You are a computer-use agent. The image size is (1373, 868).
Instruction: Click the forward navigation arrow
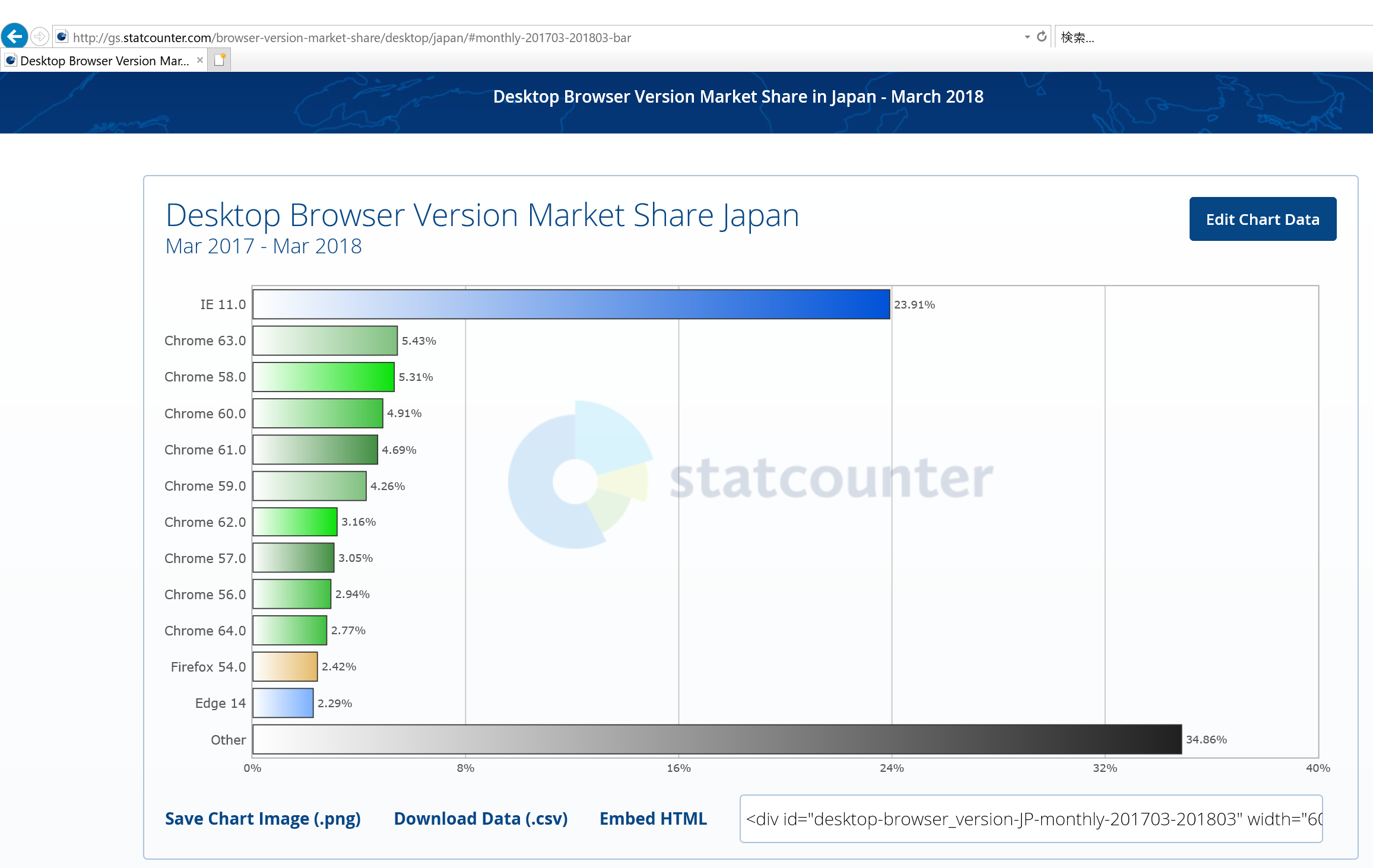click(39, 36)
